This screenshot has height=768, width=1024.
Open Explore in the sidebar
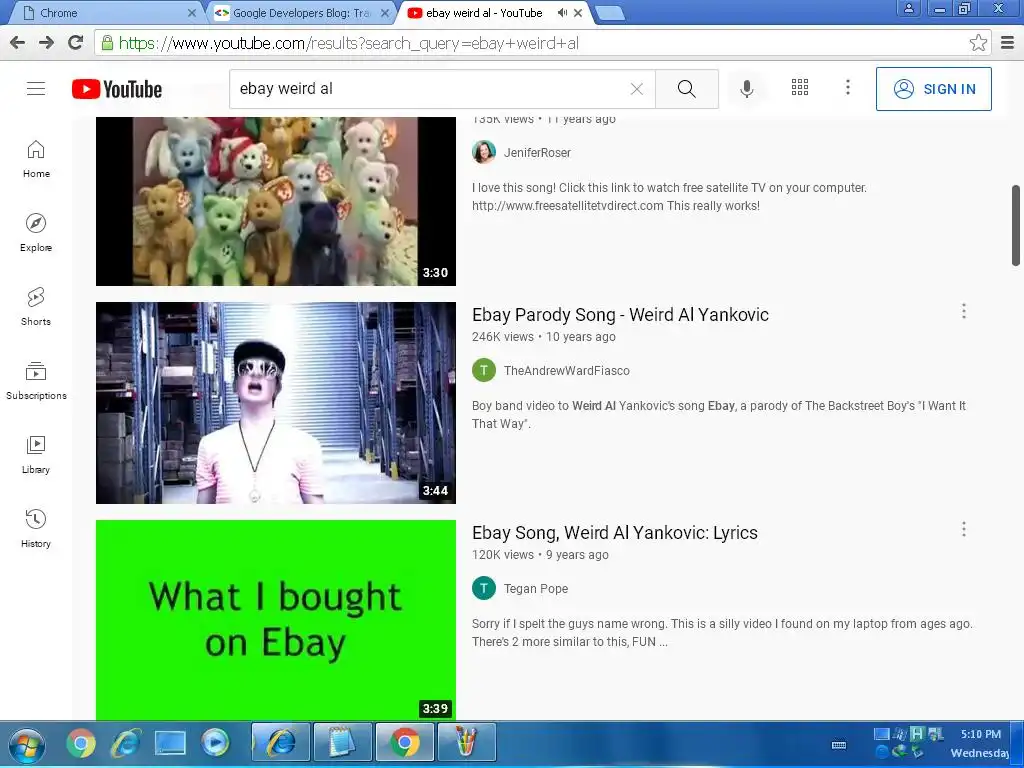[36, 233]
